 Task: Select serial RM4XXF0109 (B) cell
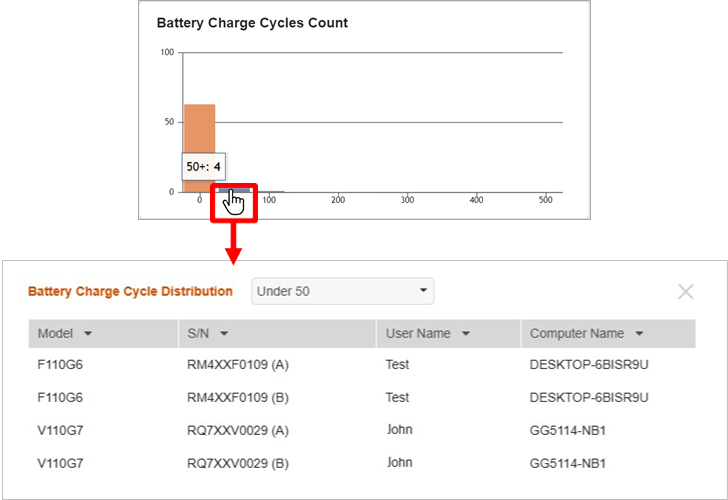point(237,397)
